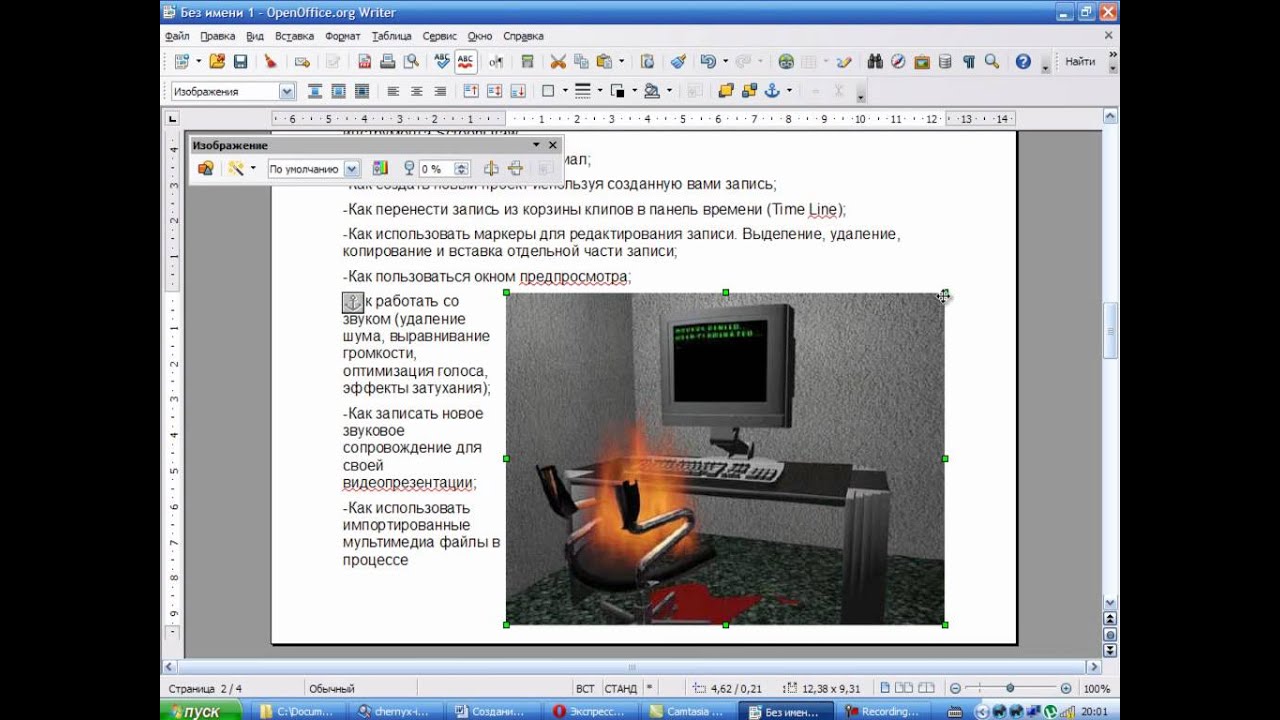Adjust the zoom slider in status bar
The height and width of the screenshot is (720, 1280).
[1009, 689]
